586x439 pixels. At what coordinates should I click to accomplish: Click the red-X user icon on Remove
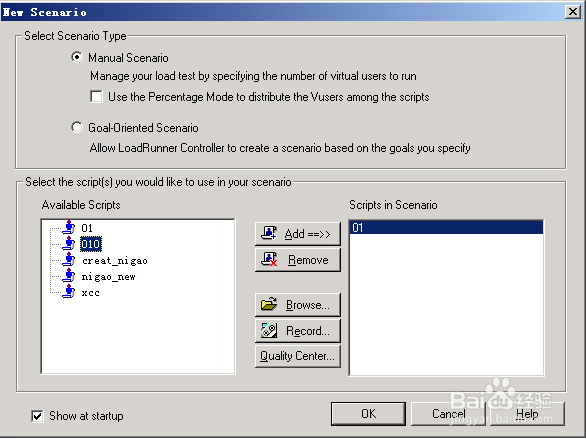click(x=269, y=259)
